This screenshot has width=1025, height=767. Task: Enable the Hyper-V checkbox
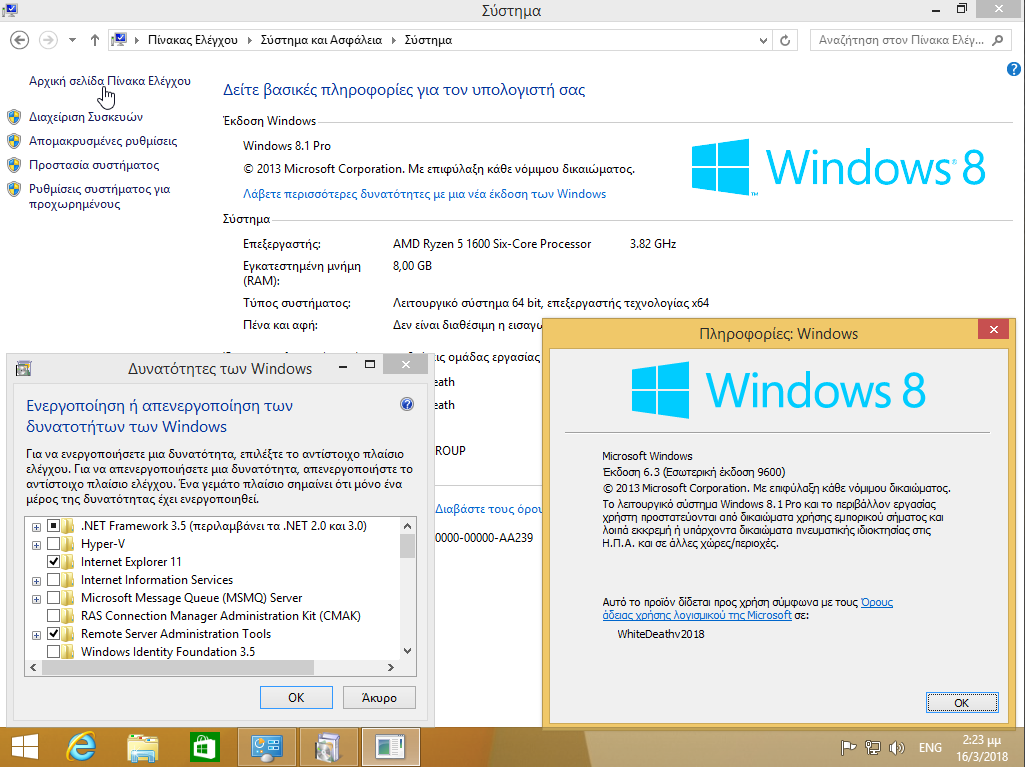coord(54,544)
